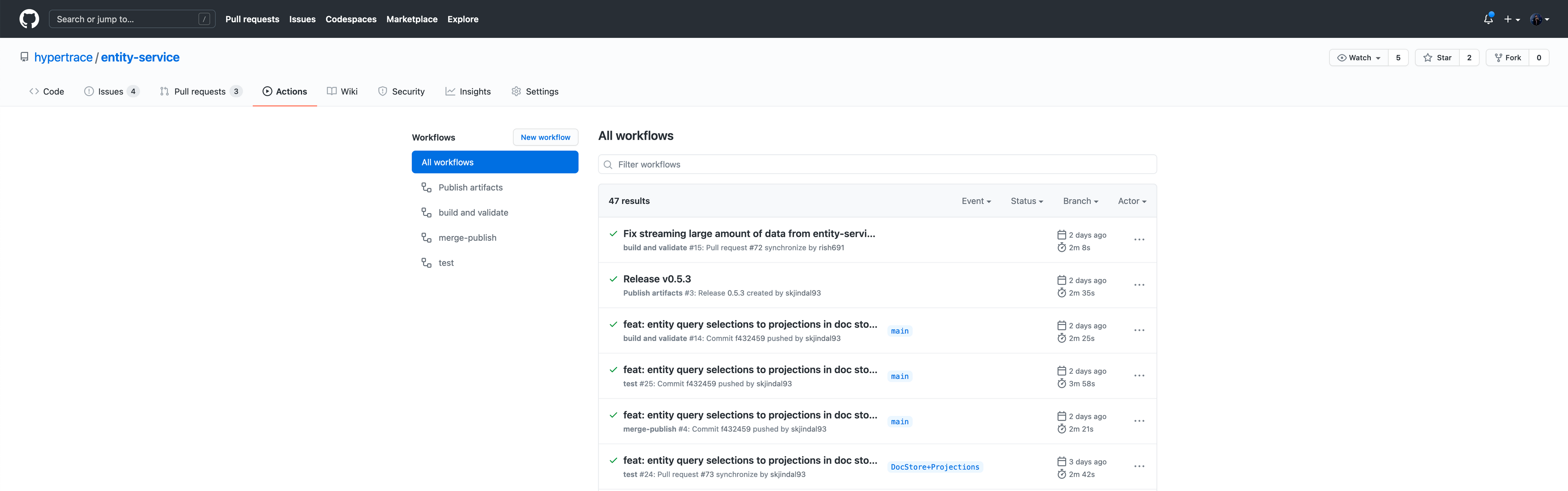
Task: Click the GitHub Octocat logo
Action: [x=29, y=19]
